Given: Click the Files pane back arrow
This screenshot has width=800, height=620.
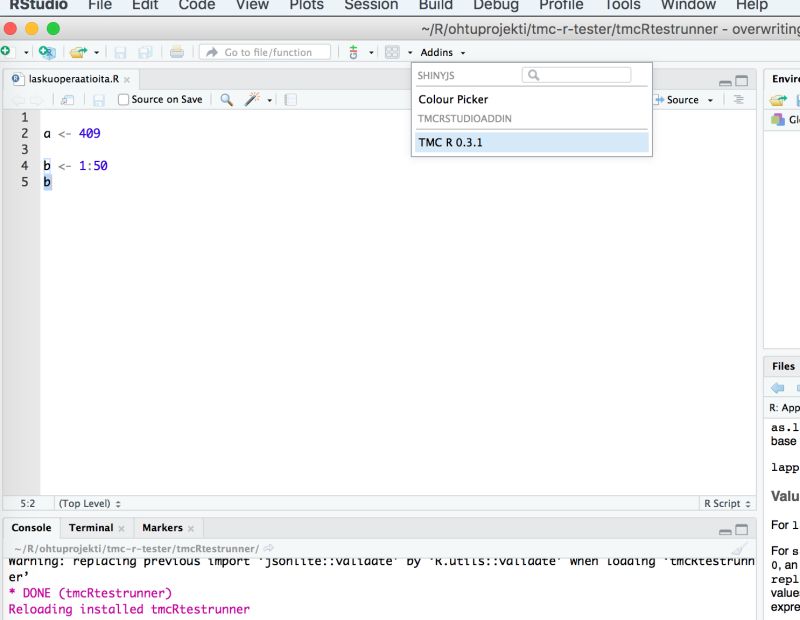Looking at the screenshot, I should [x=778, y=388].
